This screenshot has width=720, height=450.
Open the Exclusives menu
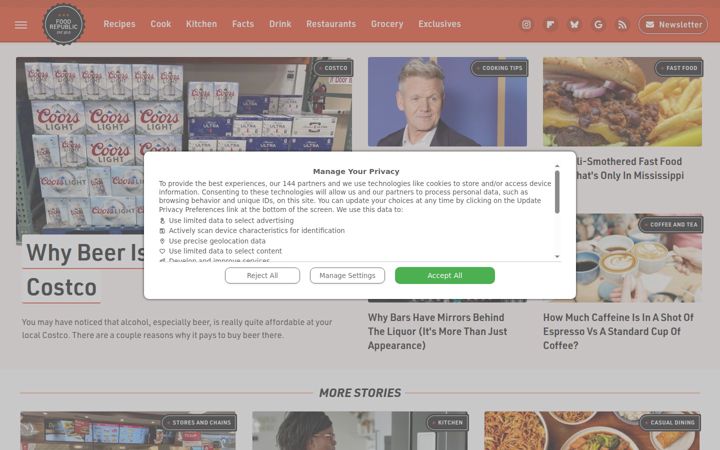coord(439,24)
